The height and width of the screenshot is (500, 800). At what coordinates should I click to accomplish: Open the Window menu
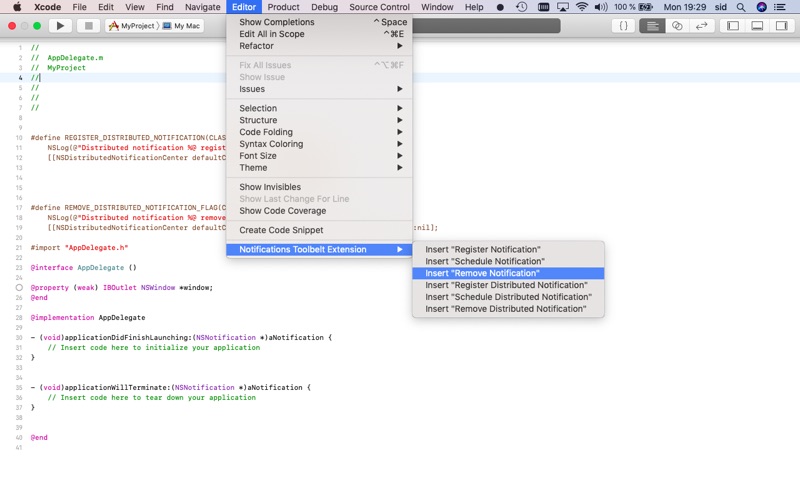[x=437, y=7]
